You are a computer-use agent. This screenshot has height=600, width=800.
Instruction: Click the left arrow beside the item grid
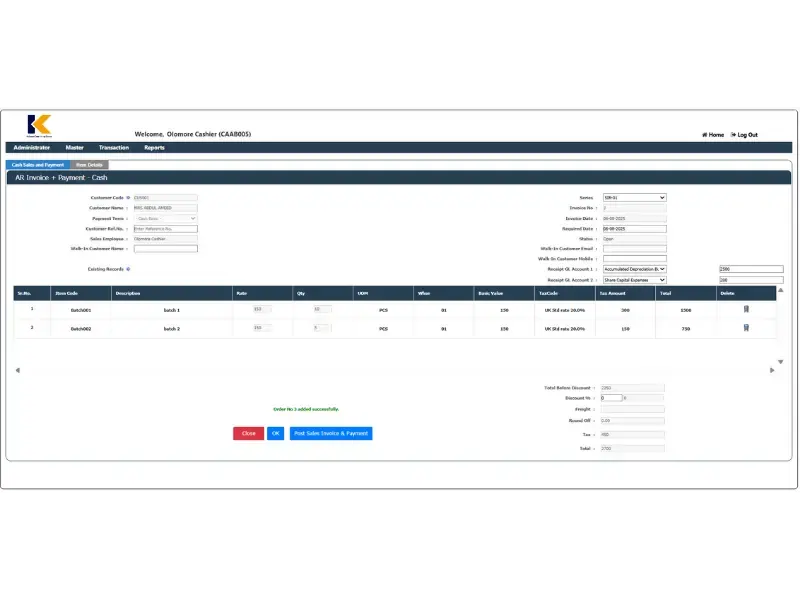(16, 370)
